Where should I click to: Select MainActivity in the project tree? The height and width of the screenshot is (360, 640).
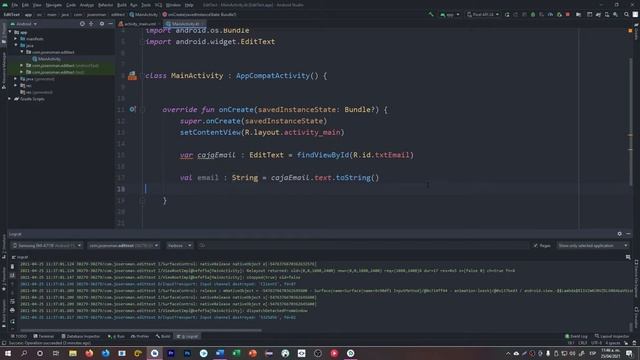[x=47, y=59]
